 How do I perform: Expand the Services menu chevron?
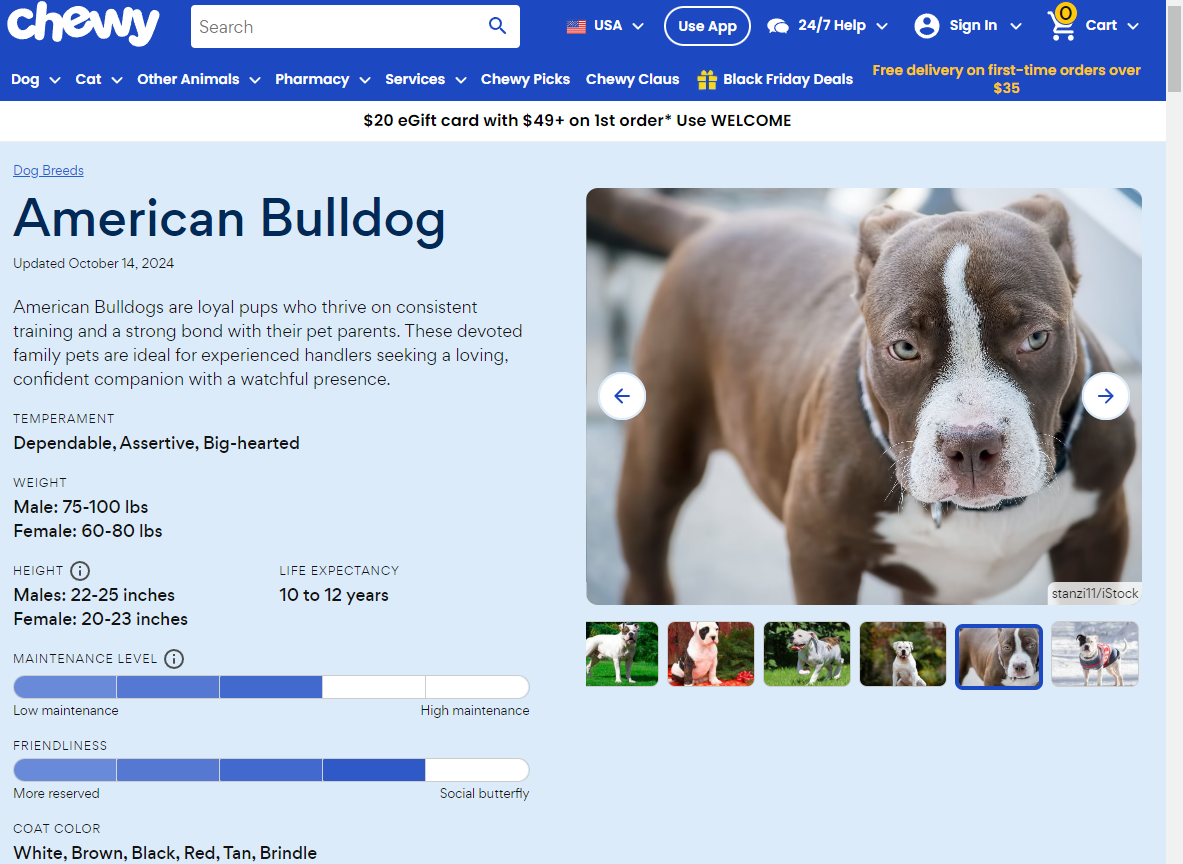pyautogui.click(x=461, y=80)
